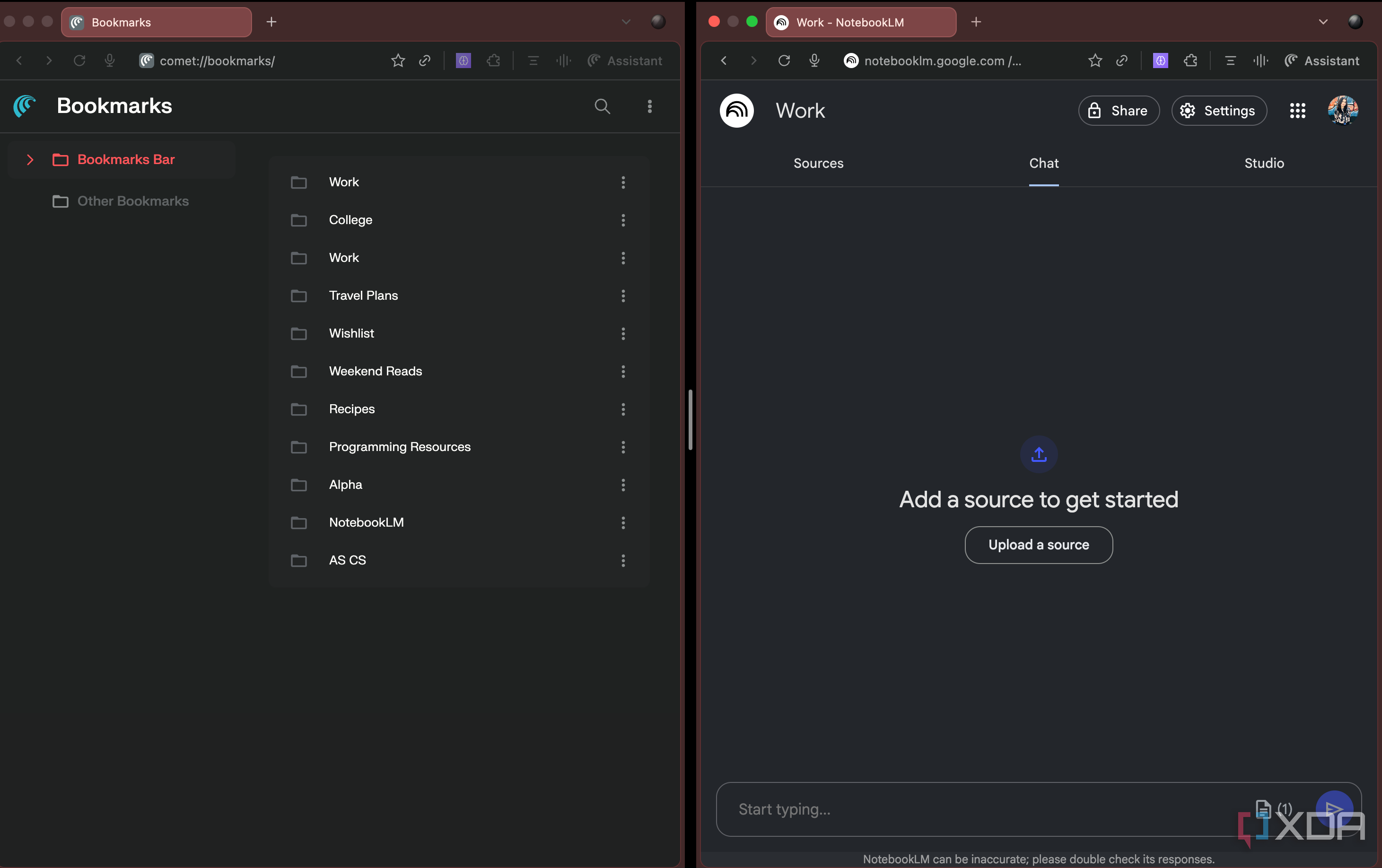This screenshot has height=868, width=1382.
Task: Star the notebooklm.google.com page
Action: coord(1094,60)
